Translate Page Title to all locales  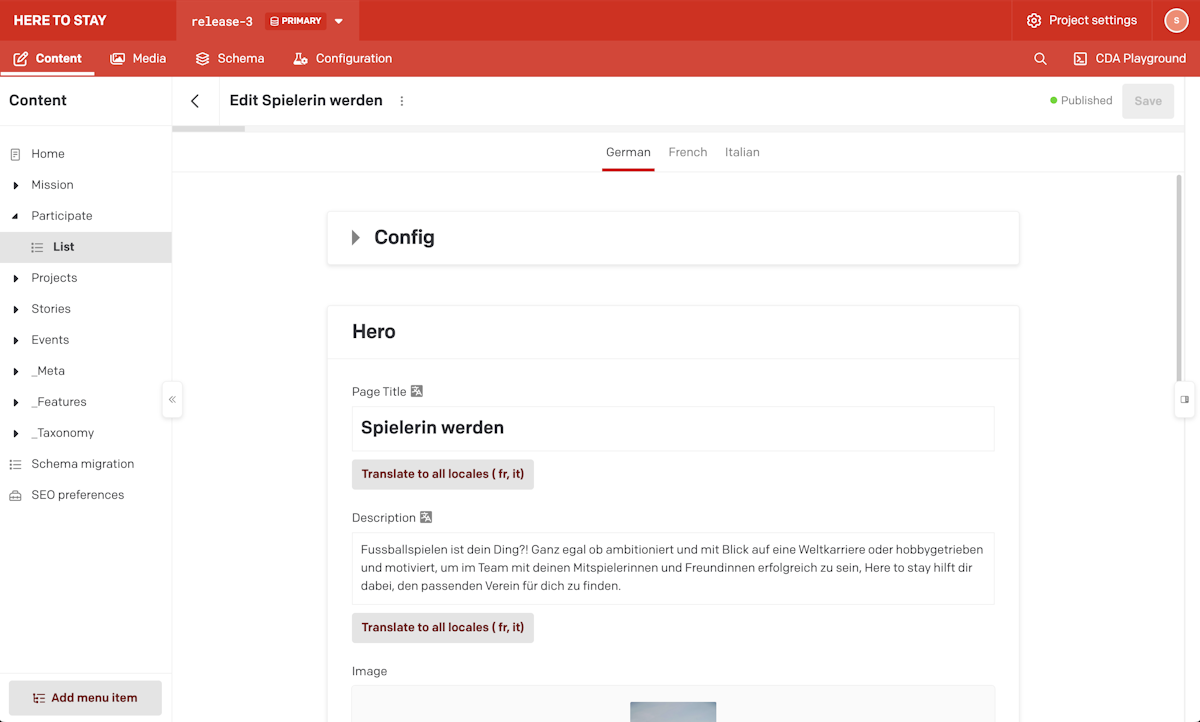(443, 474)
